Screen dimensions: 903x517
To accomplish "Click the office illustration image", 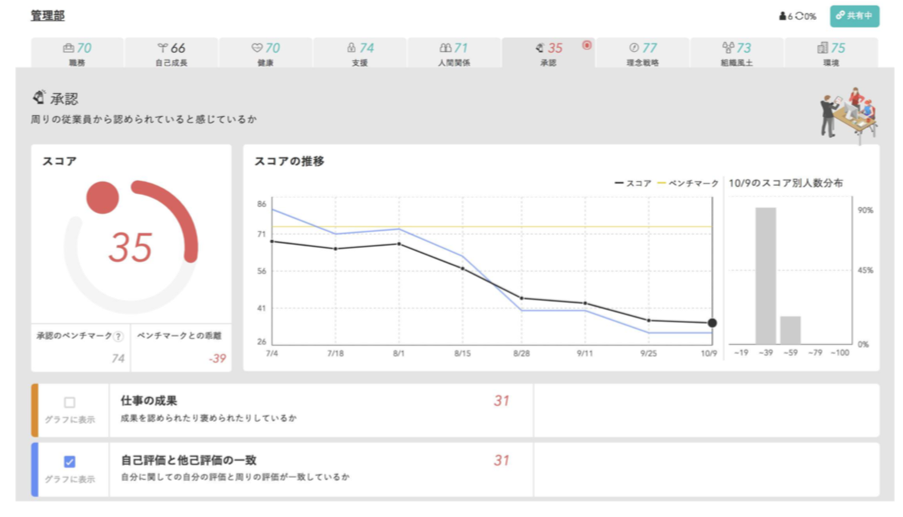I will pos(848,114).
